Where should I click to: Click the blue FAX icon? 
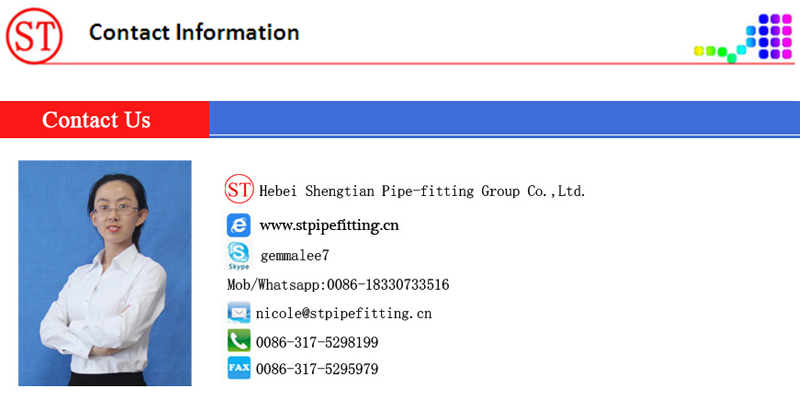click(x=239, y=367)
